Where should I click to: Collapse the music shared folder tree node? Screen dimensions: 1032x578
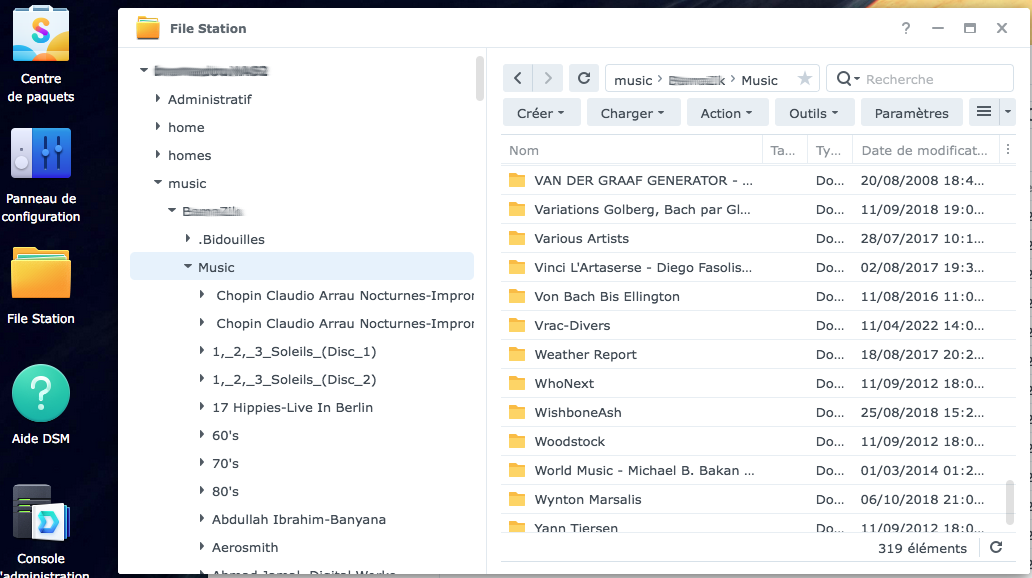tap(158, 183)
